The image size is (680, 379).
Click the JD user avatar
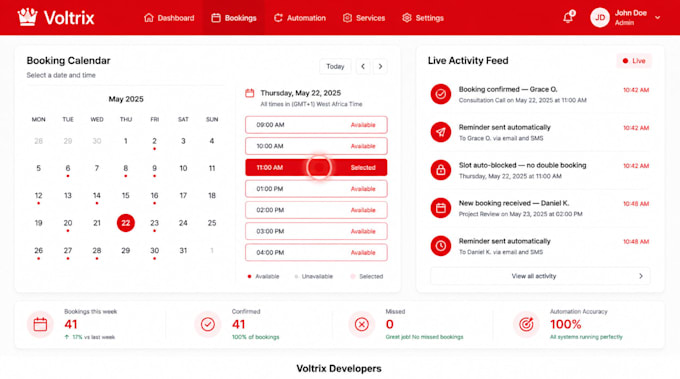pos(600,18)
